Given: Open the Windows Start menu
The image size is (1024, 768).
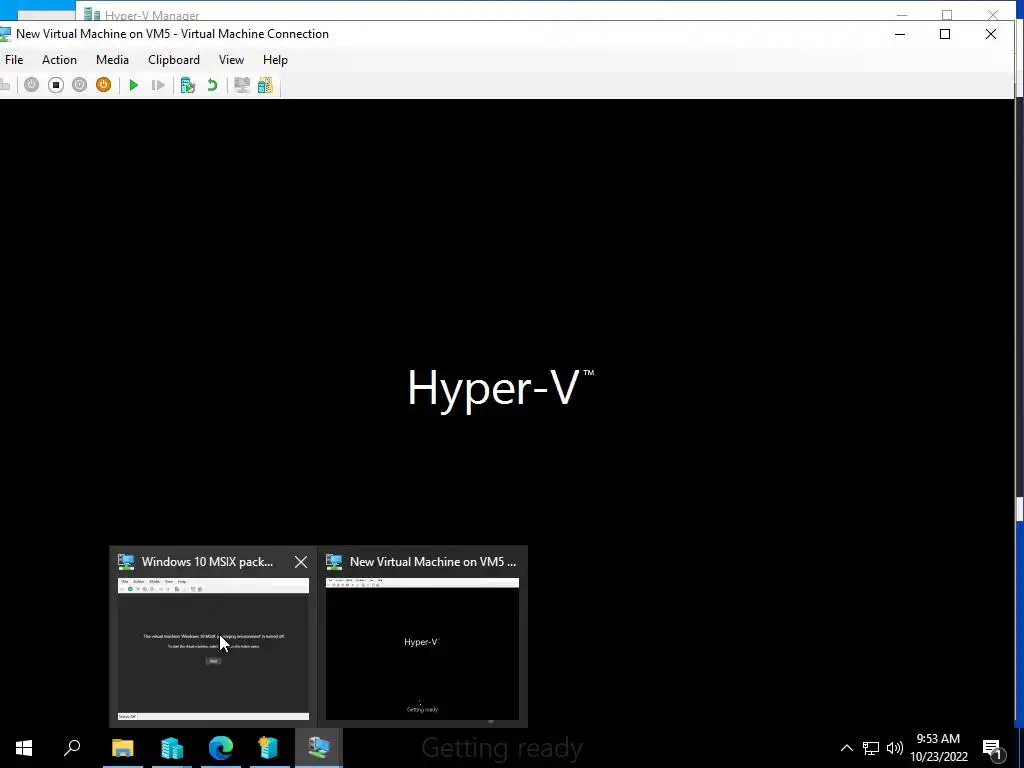Looking at the screenshot, I should point(24,748).
